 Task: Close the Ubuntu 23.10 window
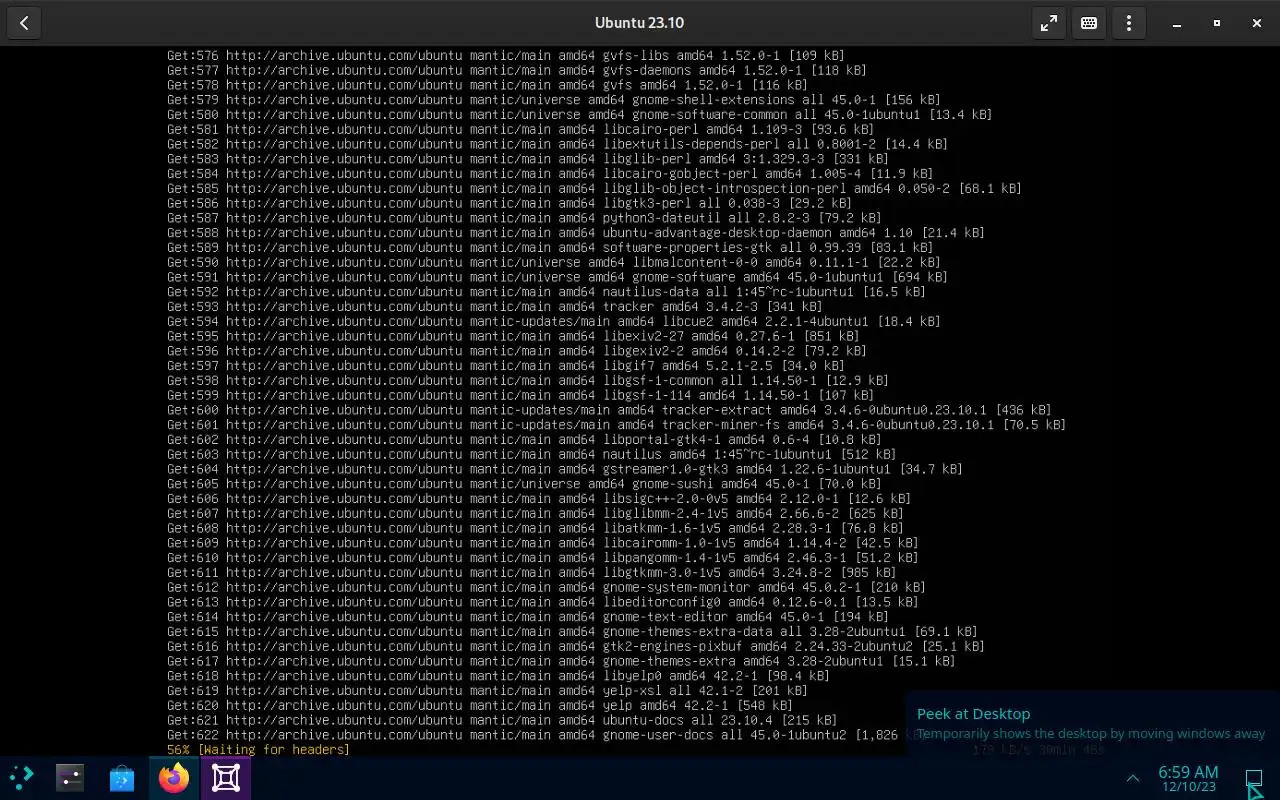pyautogui.click(x=1257, y=23)
